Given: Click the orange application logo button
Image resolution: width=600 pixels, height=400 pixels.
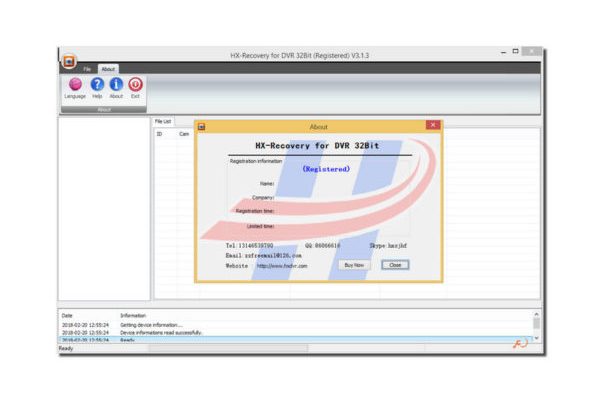Looking at the screenshot, I should point(68,60).
